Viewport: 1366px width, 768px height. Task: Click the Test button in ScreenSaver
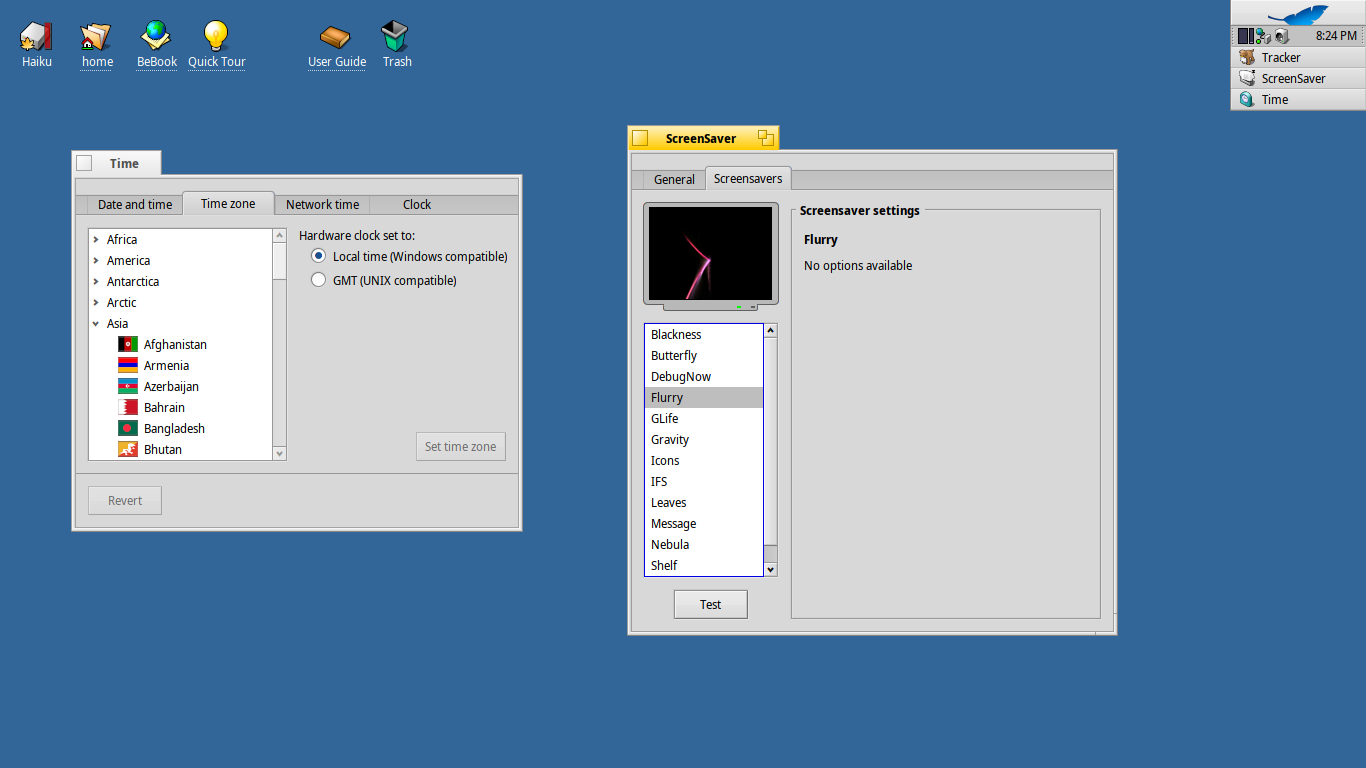point(710,604)
